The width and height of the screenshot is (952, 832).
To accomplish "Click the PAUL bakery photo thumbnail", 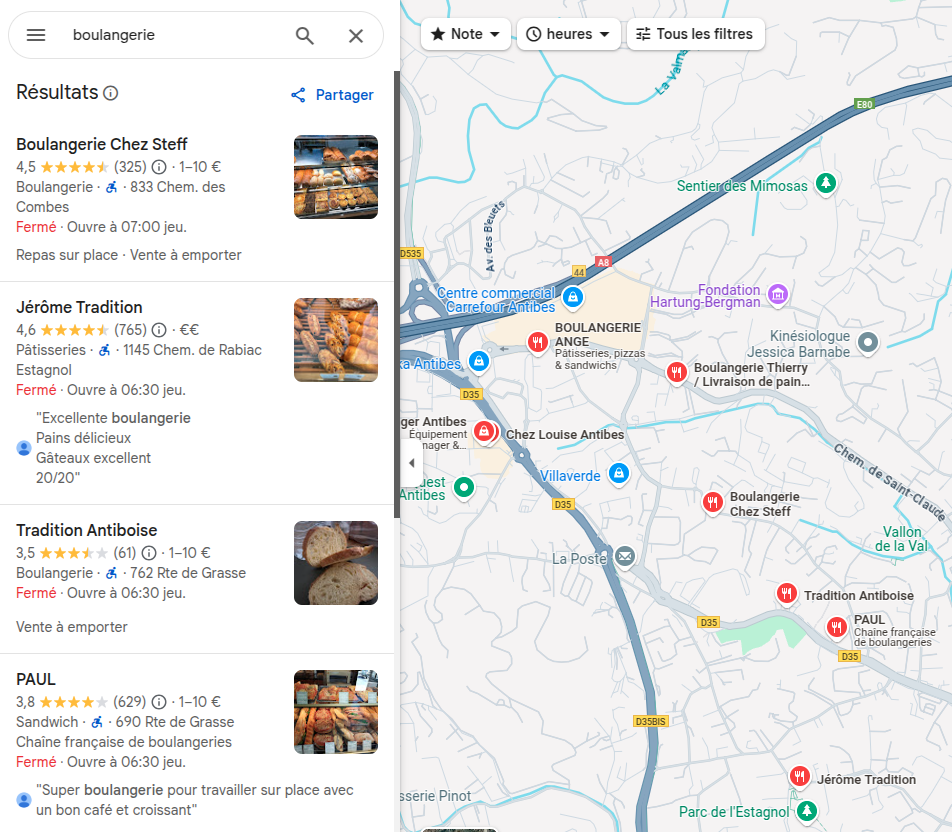I will pos(336,712).
